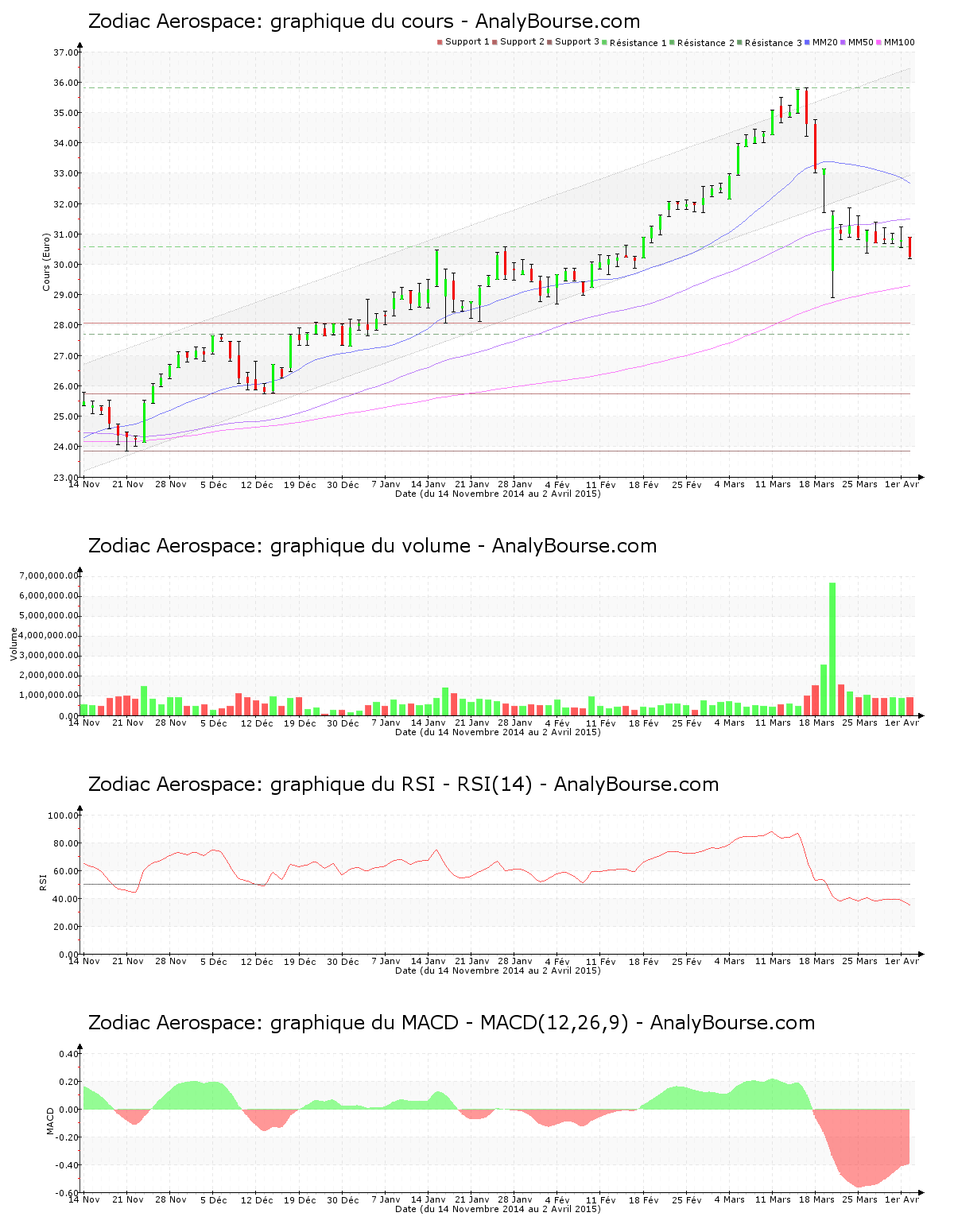Click the 30.00 value on the price axis
Viewport: 954px width, 1232px height.
65,265
